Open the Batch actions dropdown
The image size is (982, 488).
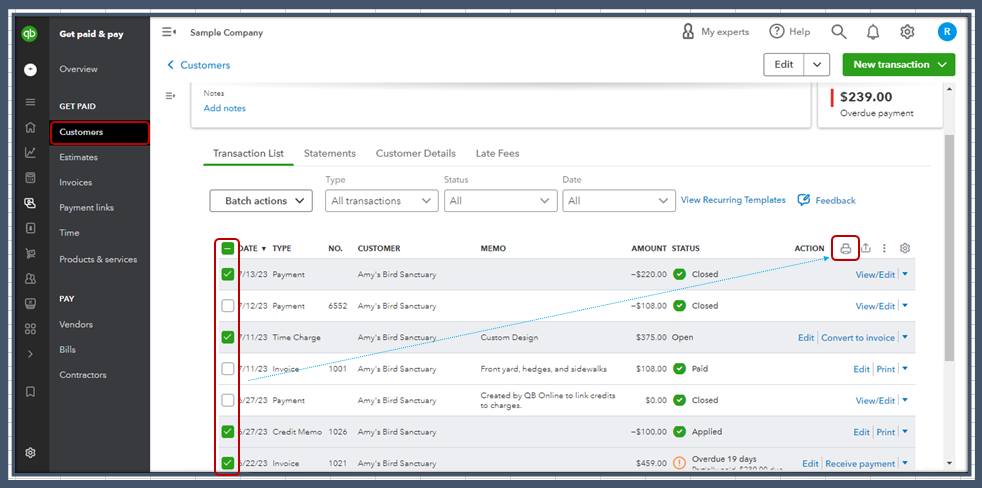(x=261, y=201)
